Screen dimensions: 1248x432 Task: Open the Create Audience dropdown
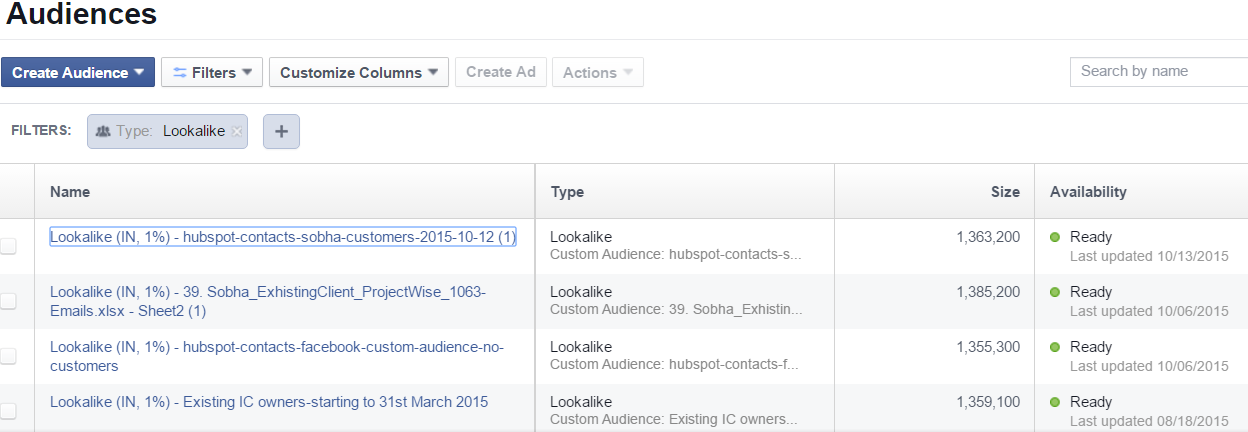coord(78,72)
